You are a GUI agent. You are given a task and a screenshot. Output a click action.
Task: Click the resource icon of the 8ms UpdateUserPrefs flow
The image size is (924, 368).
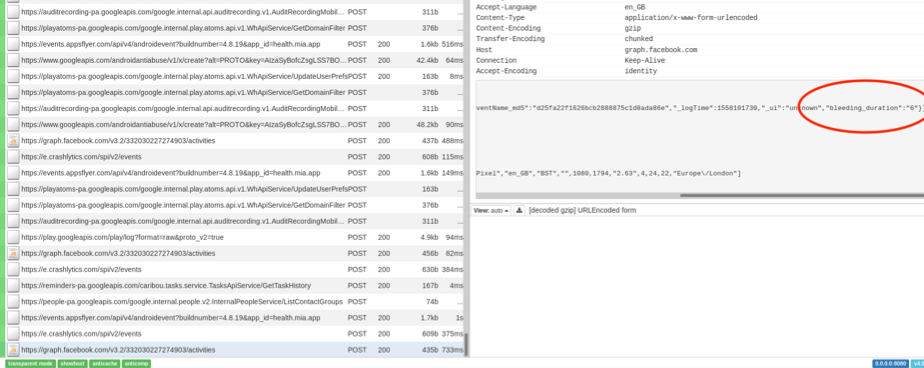point(13,76)
